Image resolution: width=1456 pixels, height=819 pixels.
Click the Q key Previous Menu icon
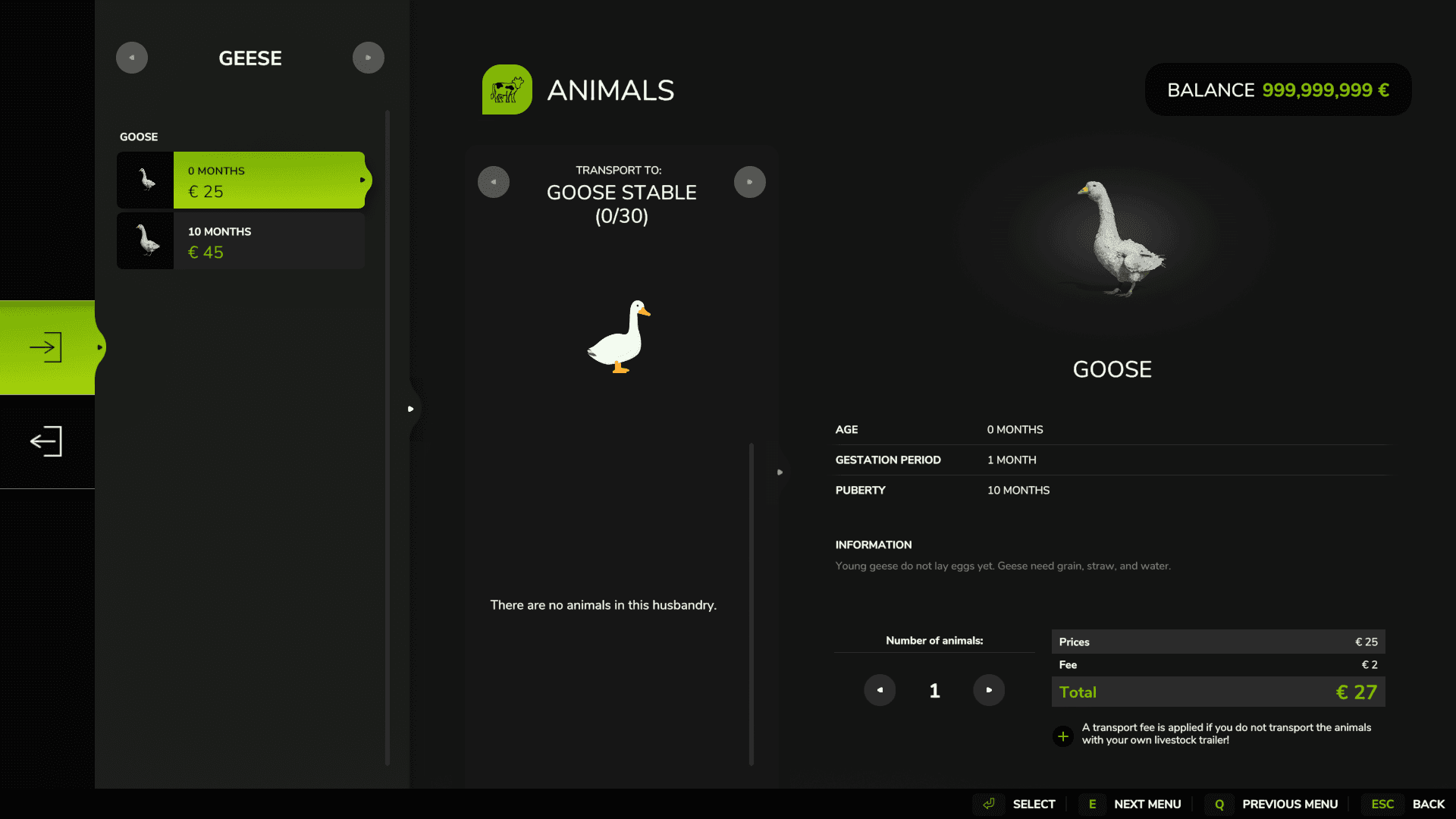click(1219, 804)
